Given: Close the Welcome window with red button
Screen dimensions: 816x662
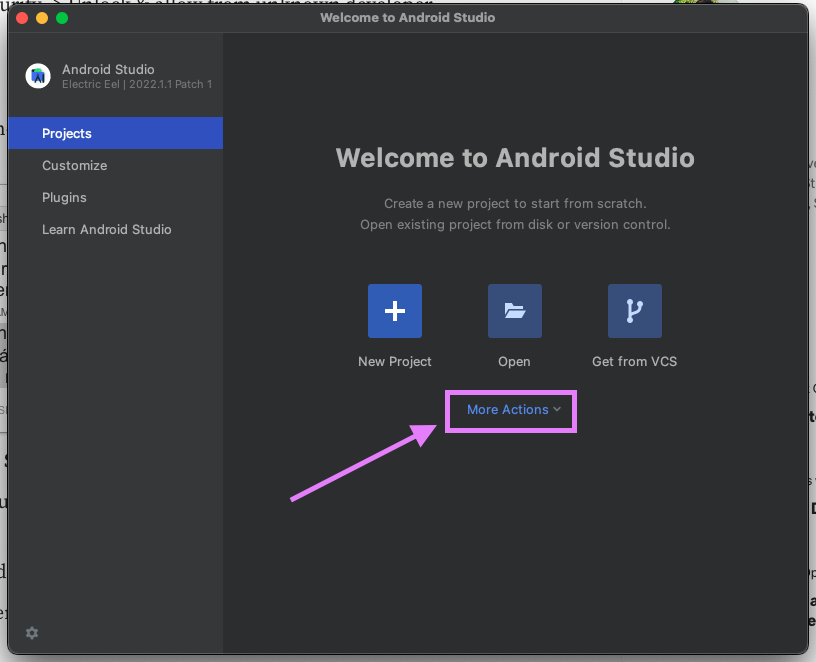Looking at the screenshot, I should 22,18.
